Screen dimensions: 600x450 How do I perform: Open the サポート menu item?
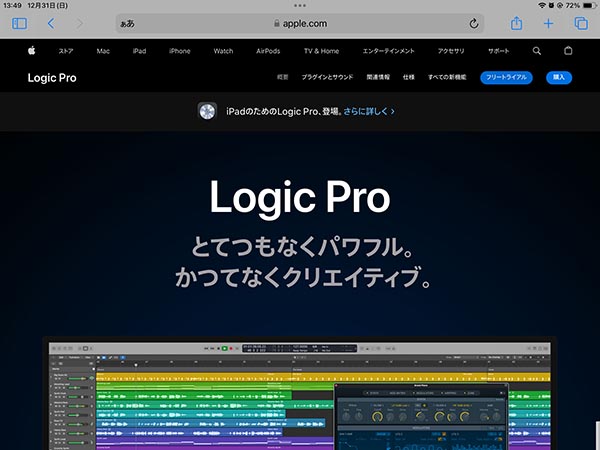[x=498, y=51]
